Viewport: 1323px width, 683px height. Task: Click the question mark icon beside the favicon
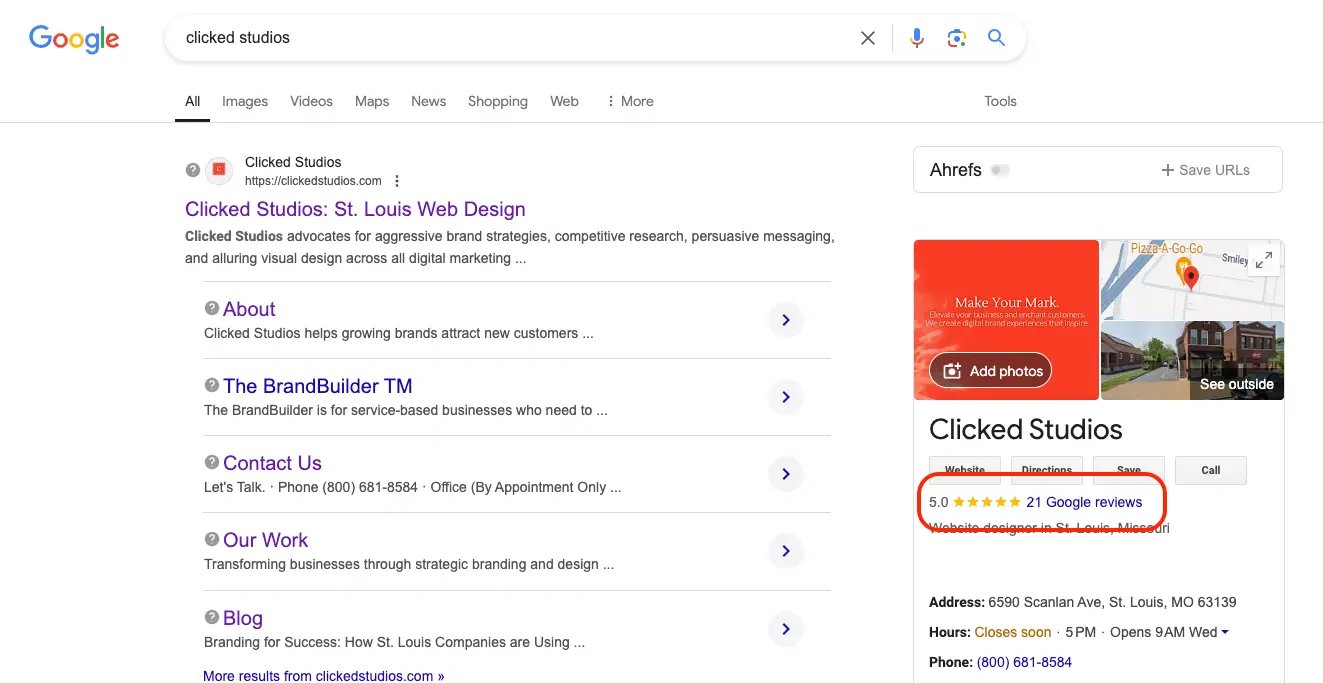click(x=193, y=171)
